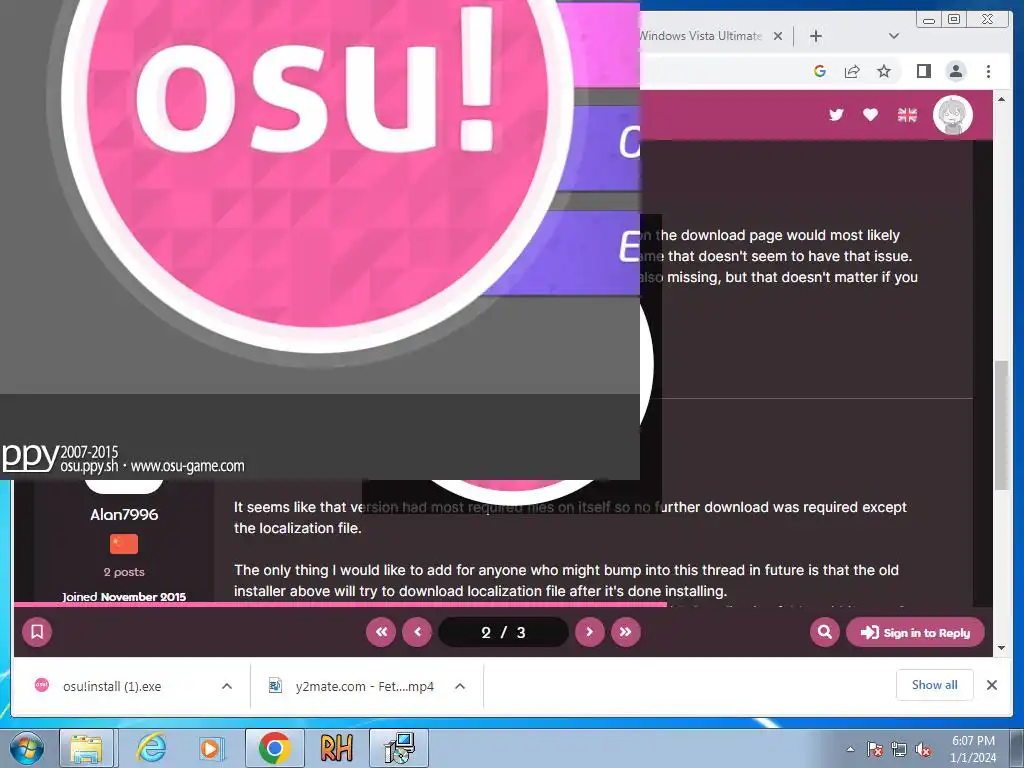
Task: Open Windows Media Player from taskbar
Action: coord(211,748)
